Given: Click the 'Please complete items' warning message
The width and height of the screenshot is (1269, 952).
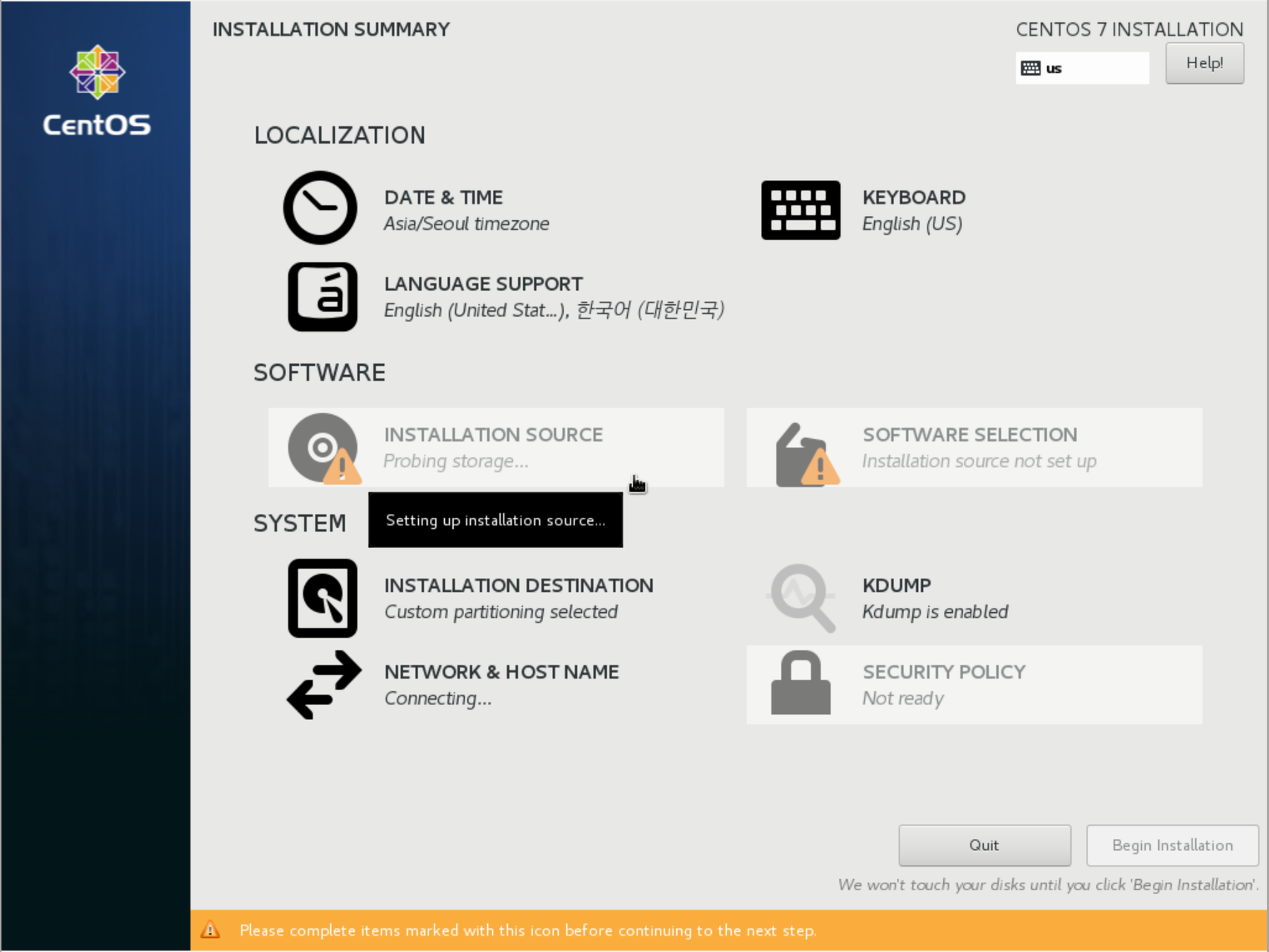Looking at the screenshot, I should pos(528,930).
